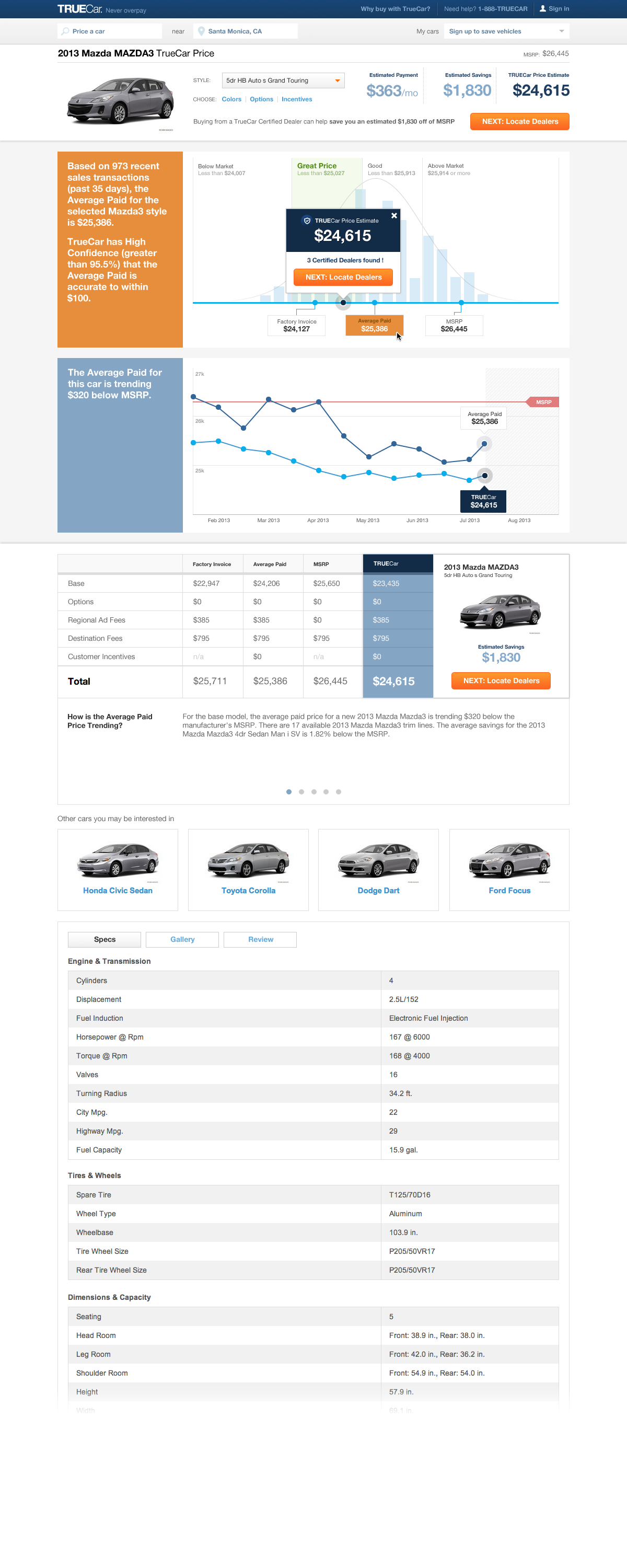Click the 1-888-TRUECAR help number

(503, 8)
